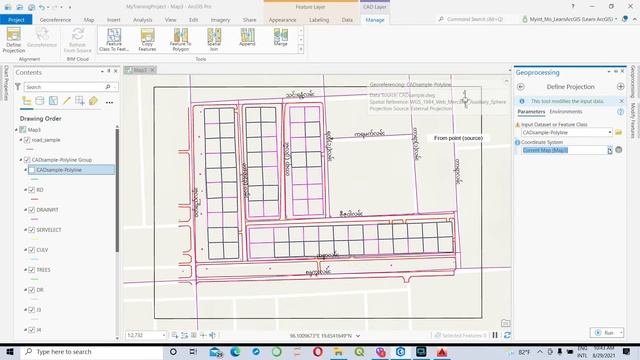Click the search magnifier in Contents search

108,87
